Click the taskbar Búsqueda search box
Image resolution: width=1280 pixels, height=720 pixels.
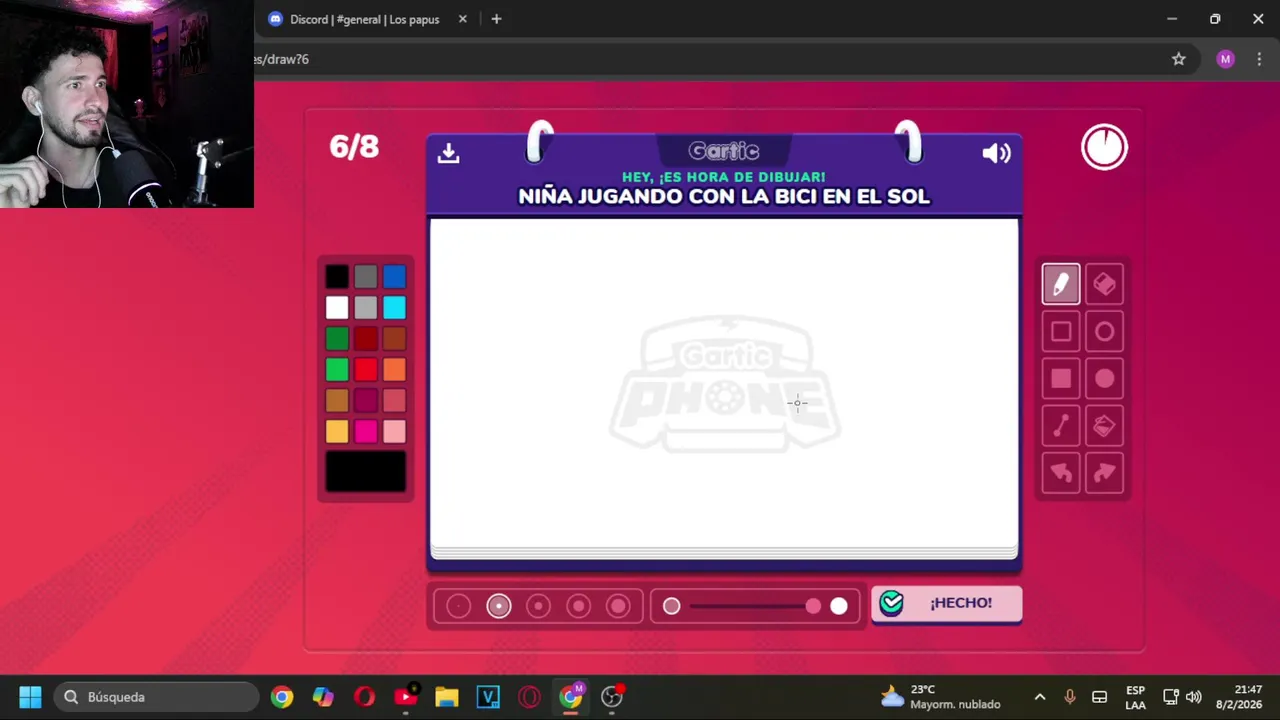pyautogui.click(x=156, y=697)
